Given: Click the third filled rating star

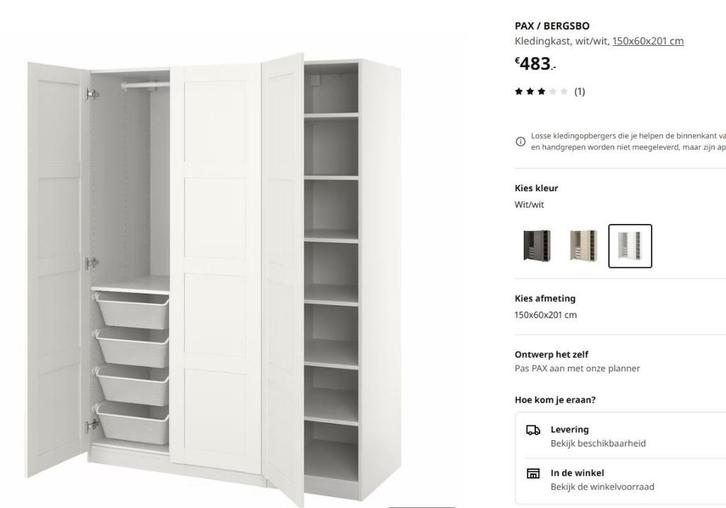Looking at the screenshot, I should click(x=541, y=92).
